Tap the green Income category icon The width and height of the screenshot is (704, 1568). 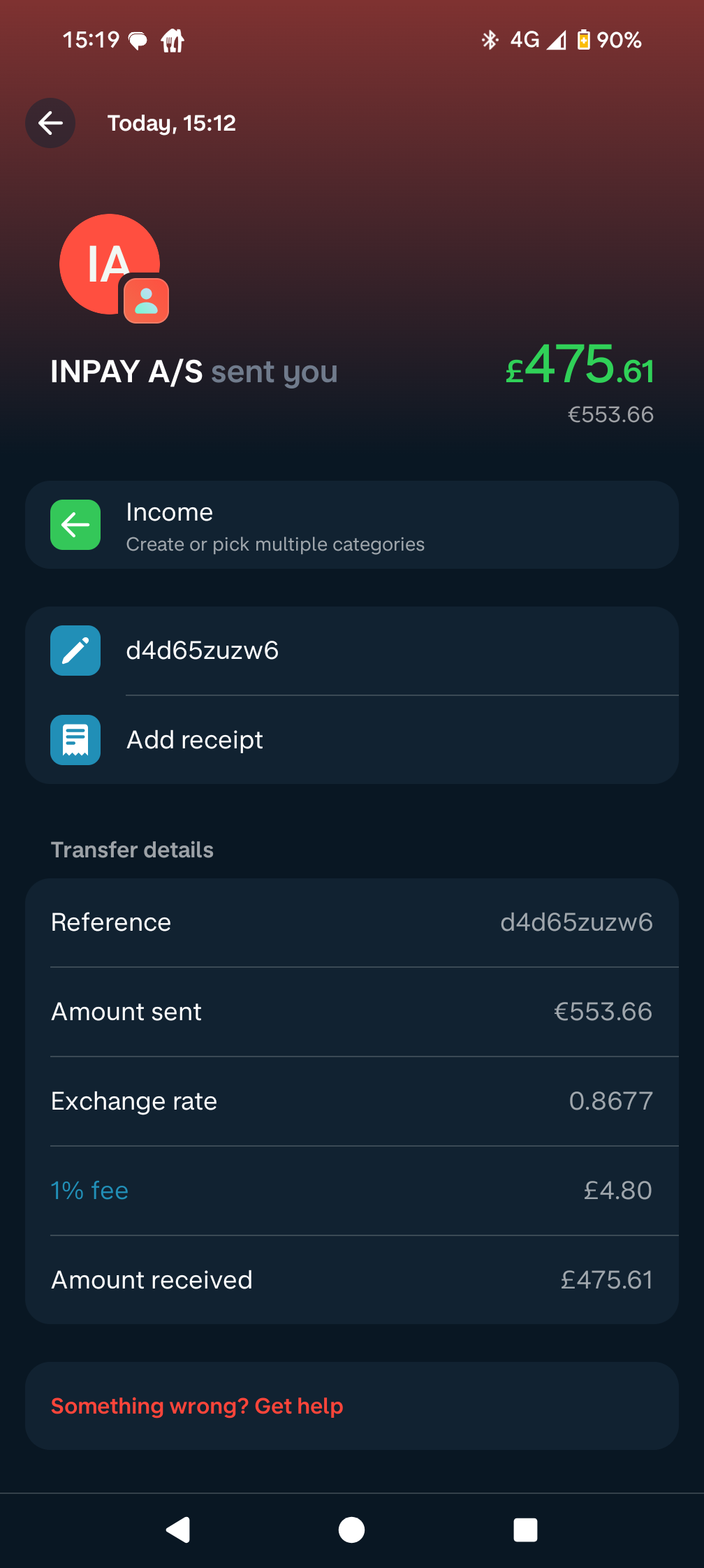click(75, 525)
